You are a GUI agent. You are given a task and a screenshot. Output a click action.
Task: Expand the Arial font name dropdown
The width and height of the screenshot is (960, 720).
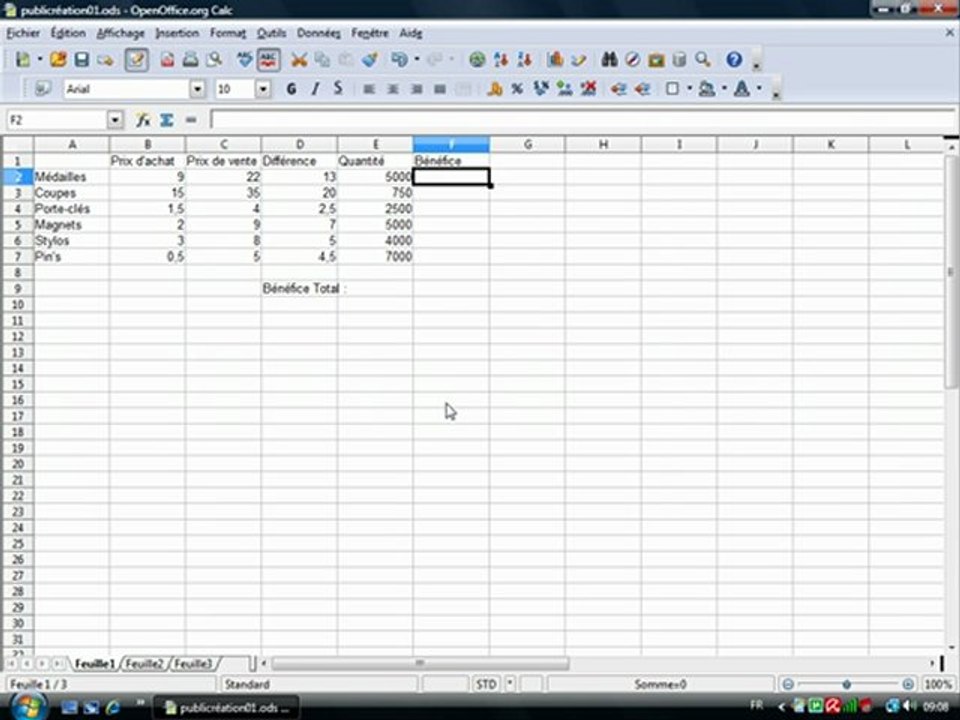point(197,89)
